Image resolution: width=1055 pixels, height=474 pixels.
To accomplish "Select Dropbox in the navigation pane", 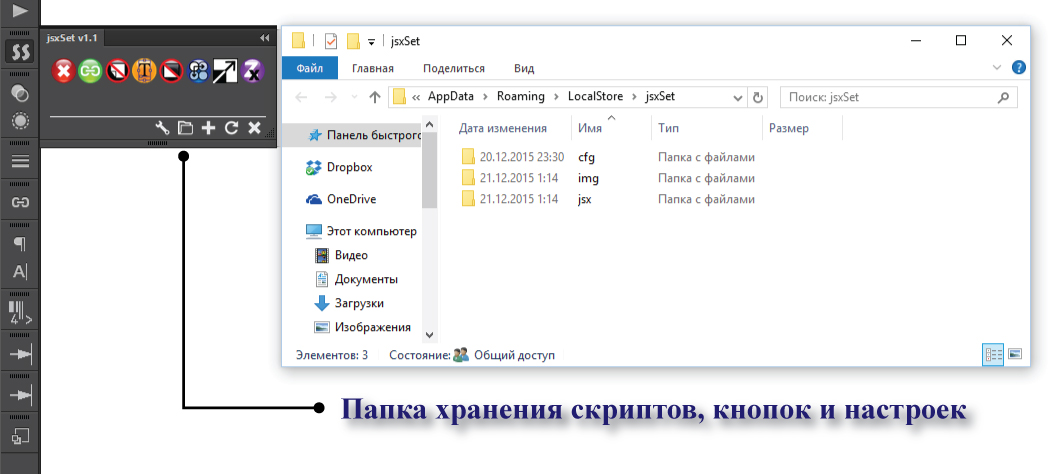I will click(x=350, y=167).
